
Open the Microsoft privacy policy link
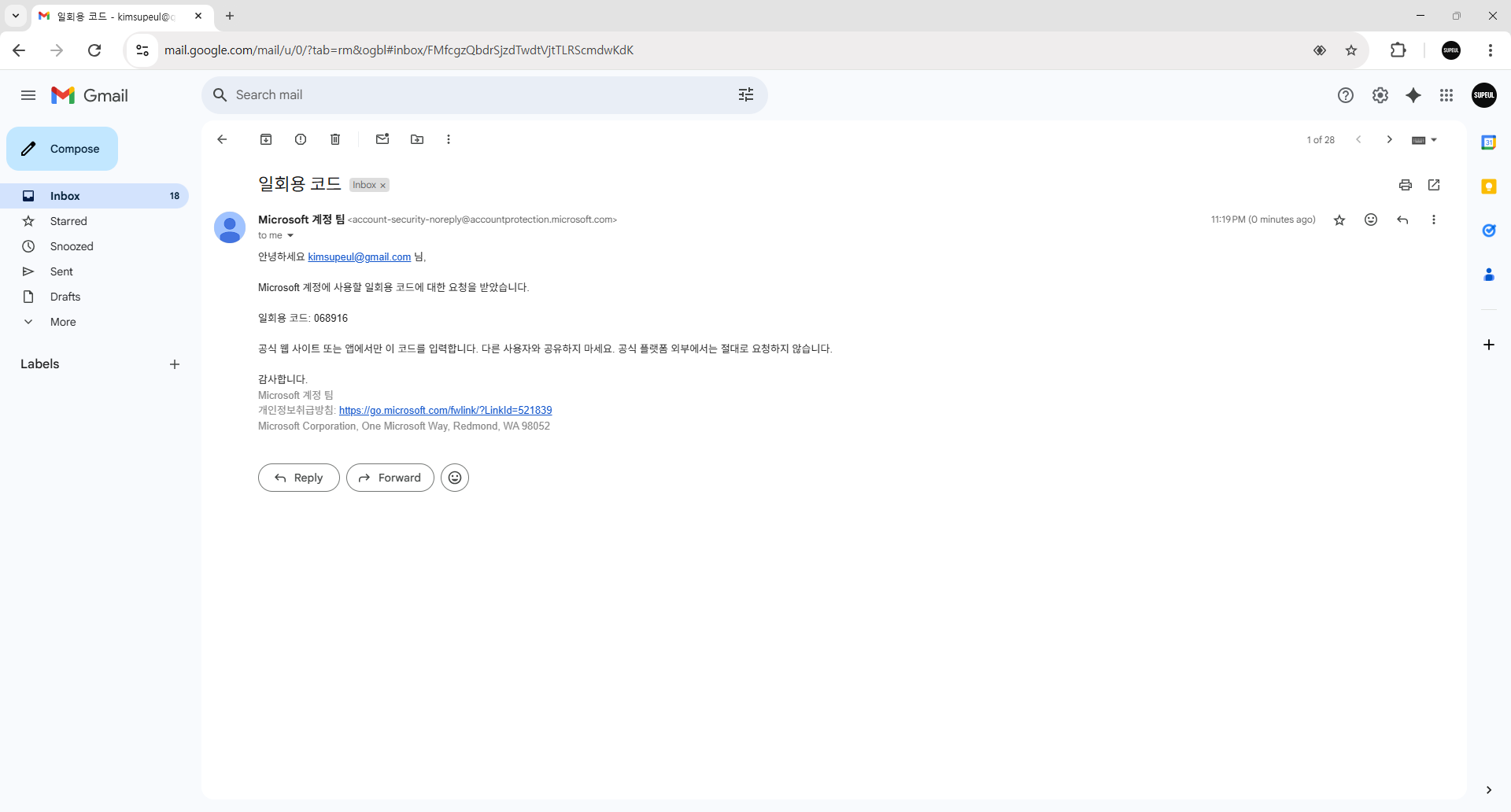pos(445,411)
